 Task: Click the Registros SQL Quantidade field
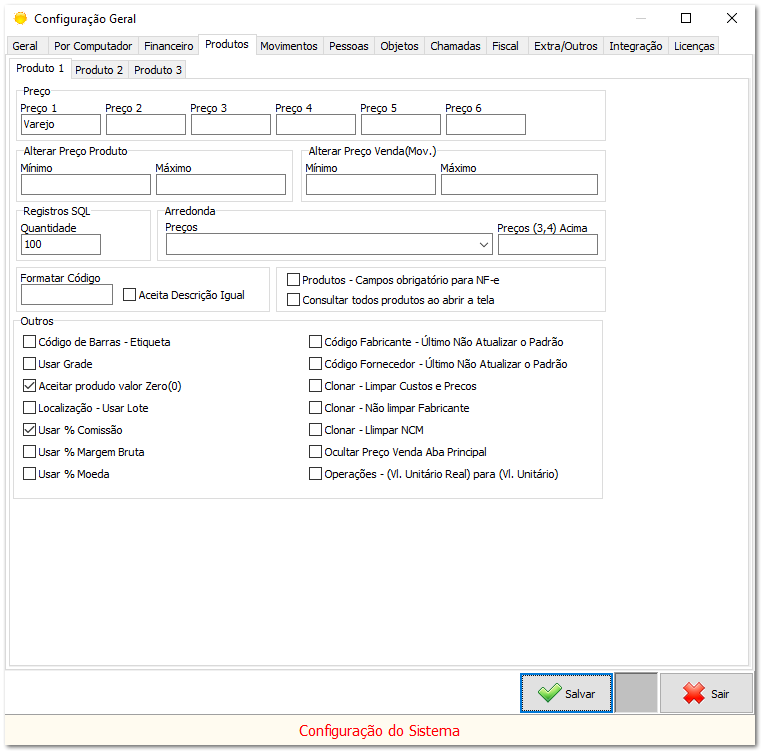point(61,244)
